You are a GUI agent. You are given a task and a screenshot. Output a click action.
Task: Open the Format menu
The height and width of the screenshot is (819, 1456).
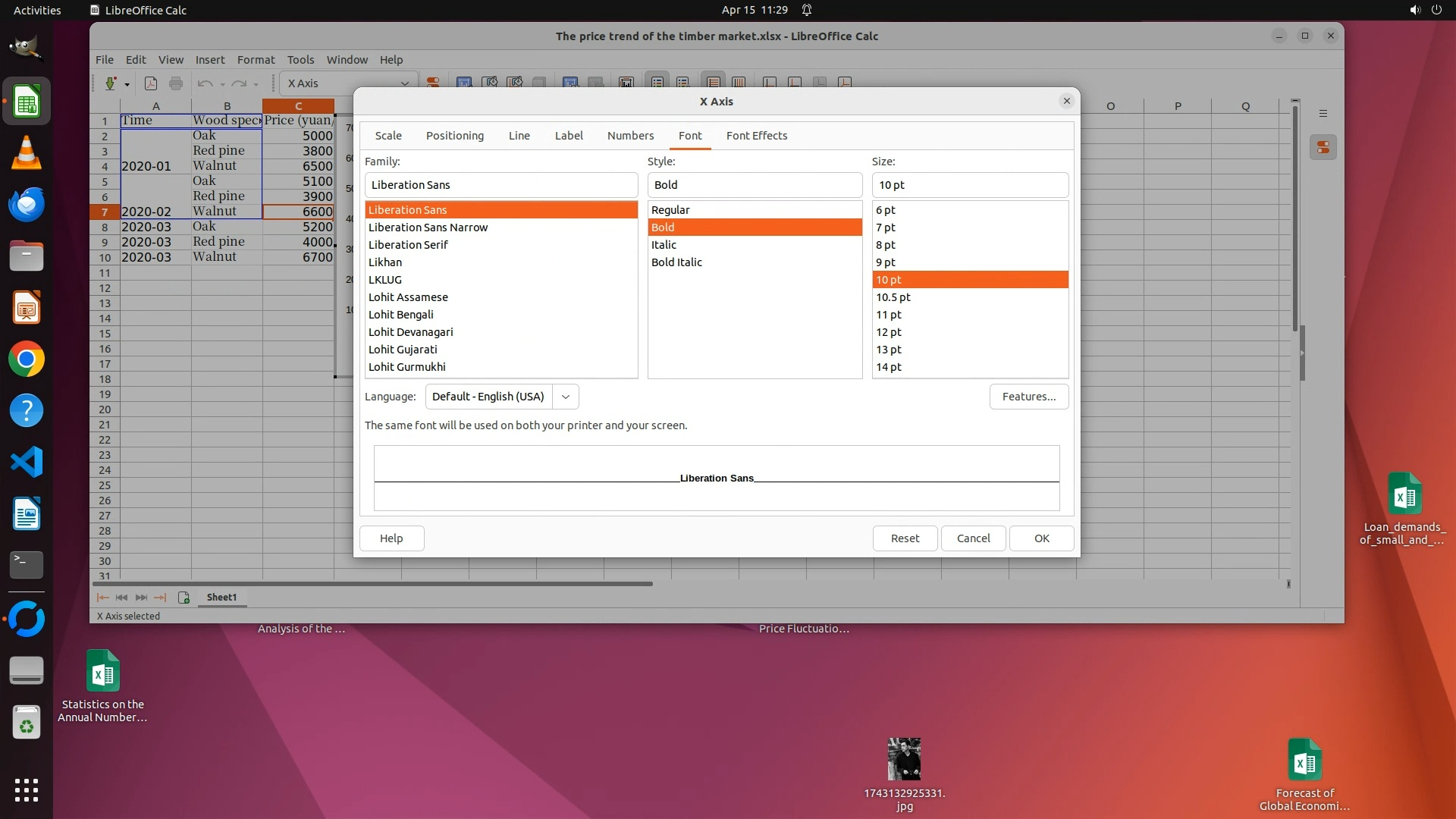click(x=256, y=60)
